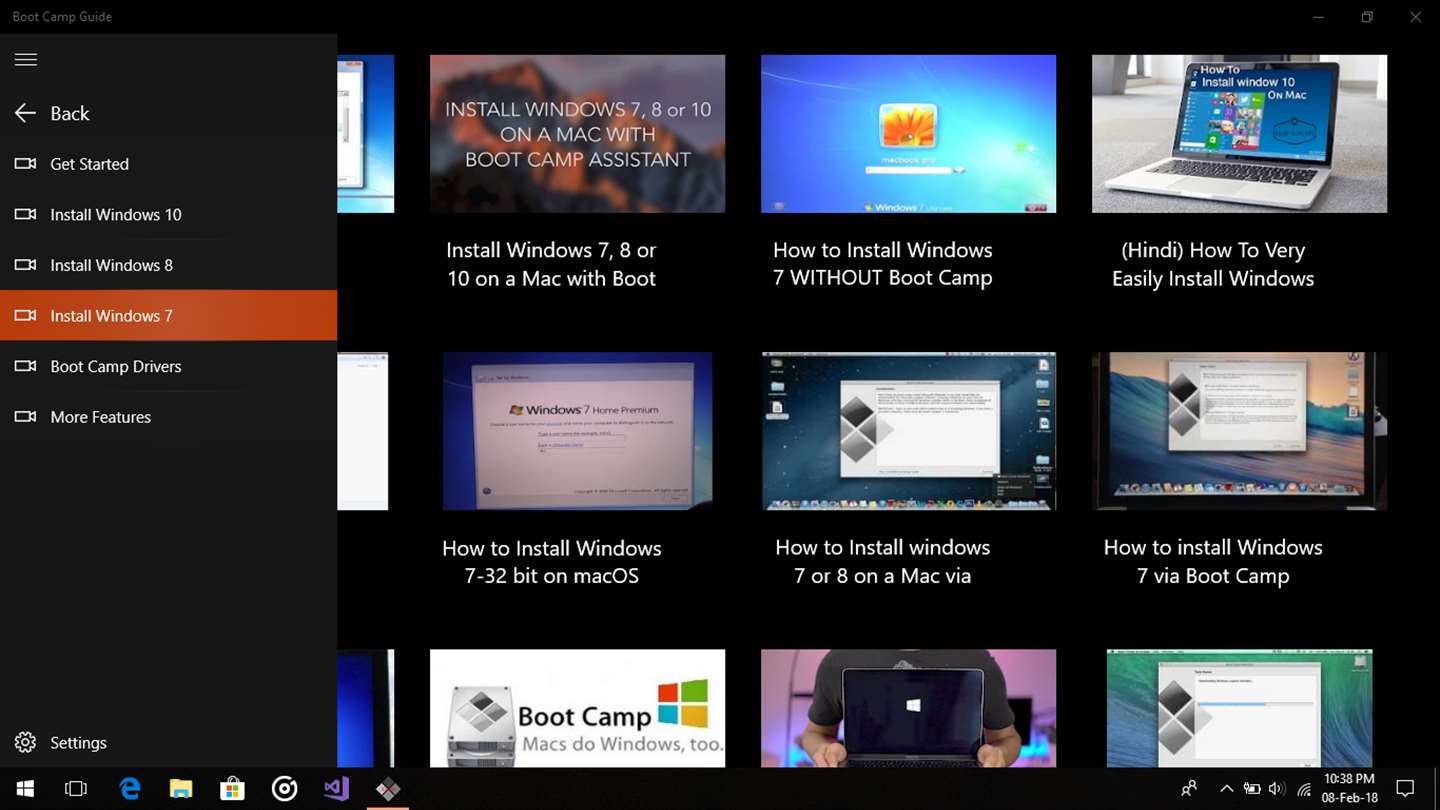The image size is (1440, 810).
Task: Click title 'How to install Windows 7 via Boot Camp'
Action: tap(1213, 562)
